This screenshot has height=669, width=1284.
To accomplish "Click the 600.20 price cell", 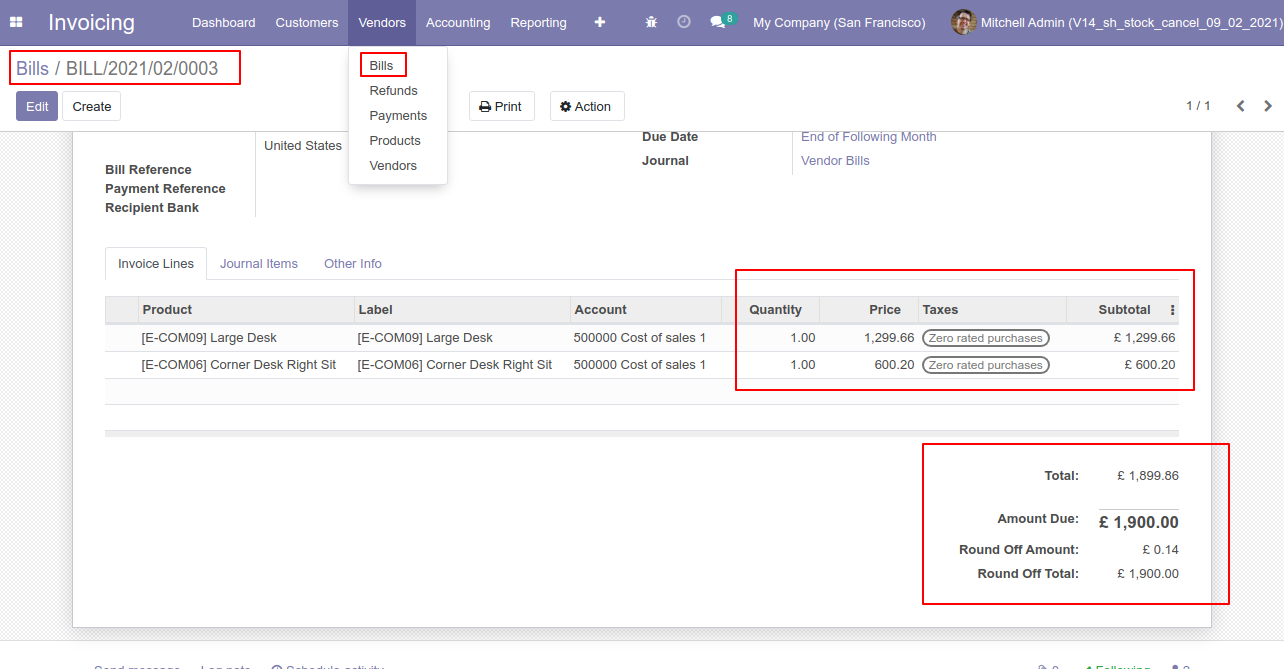I will click(x=868, y=365).
